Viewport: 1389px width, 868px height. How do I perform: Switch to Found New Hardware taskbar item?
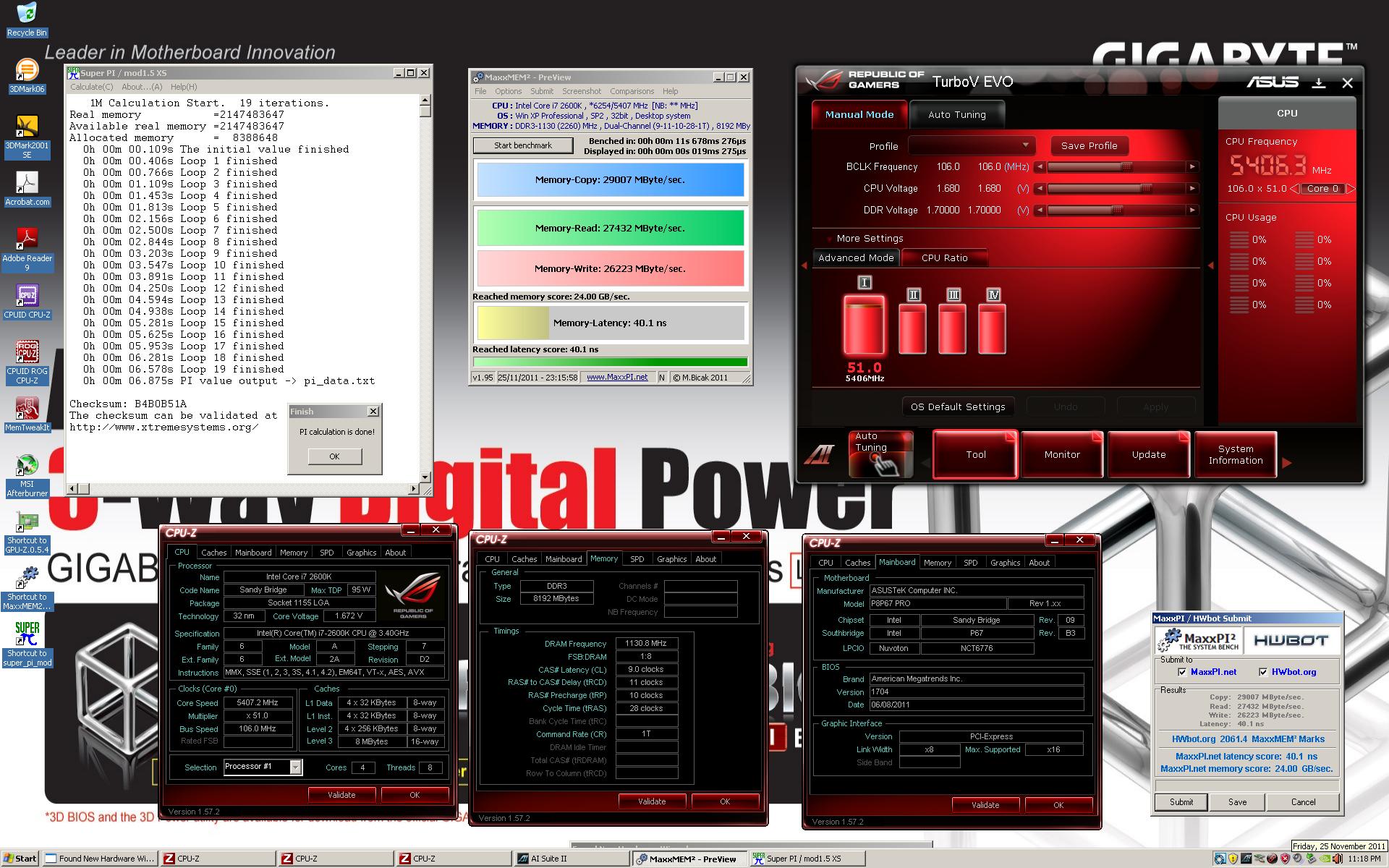[100, 859]
